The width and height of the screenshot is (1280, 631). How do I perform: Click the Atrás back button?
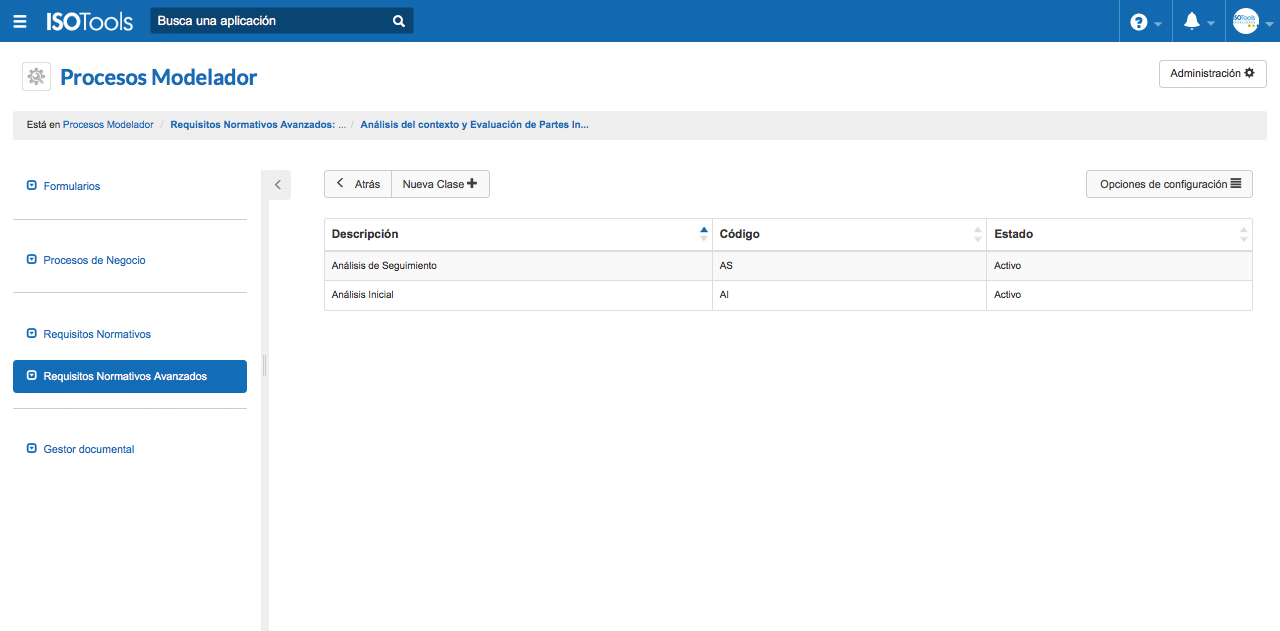[x=358, y=184]
